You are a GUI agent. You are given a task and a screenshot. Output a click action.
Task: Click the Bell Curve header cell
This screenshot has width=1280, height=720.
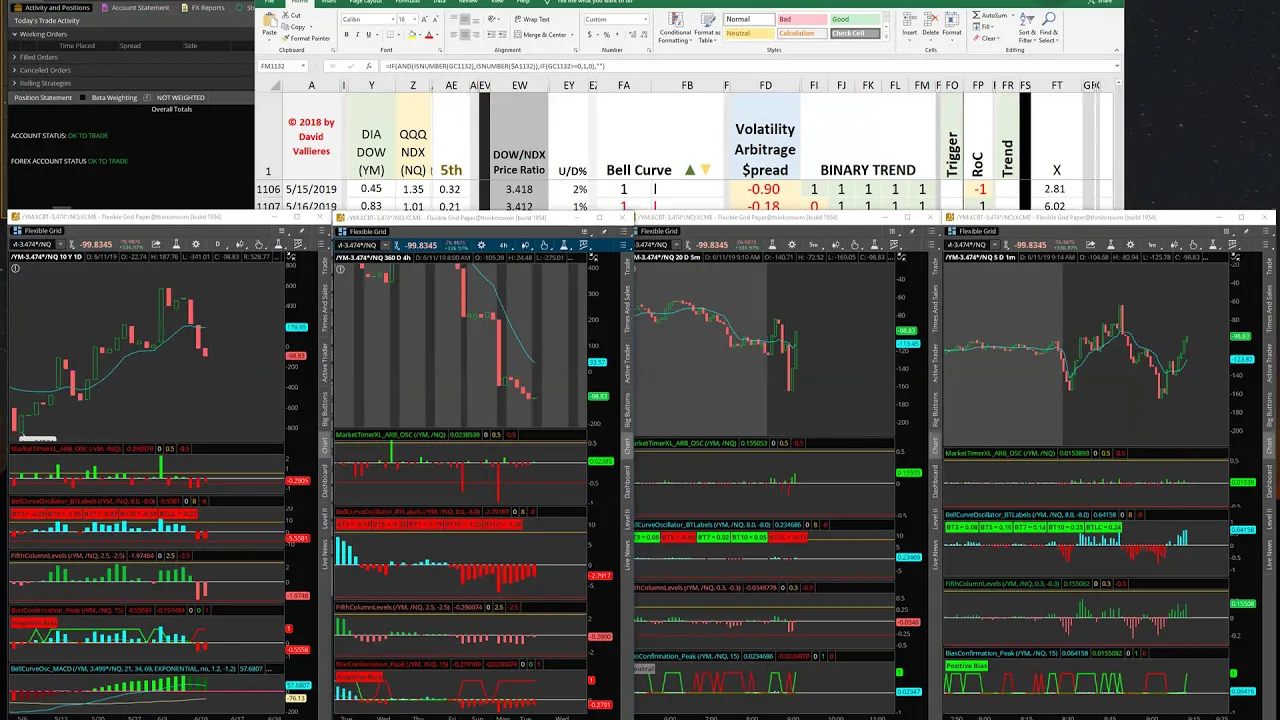point(639,170)
